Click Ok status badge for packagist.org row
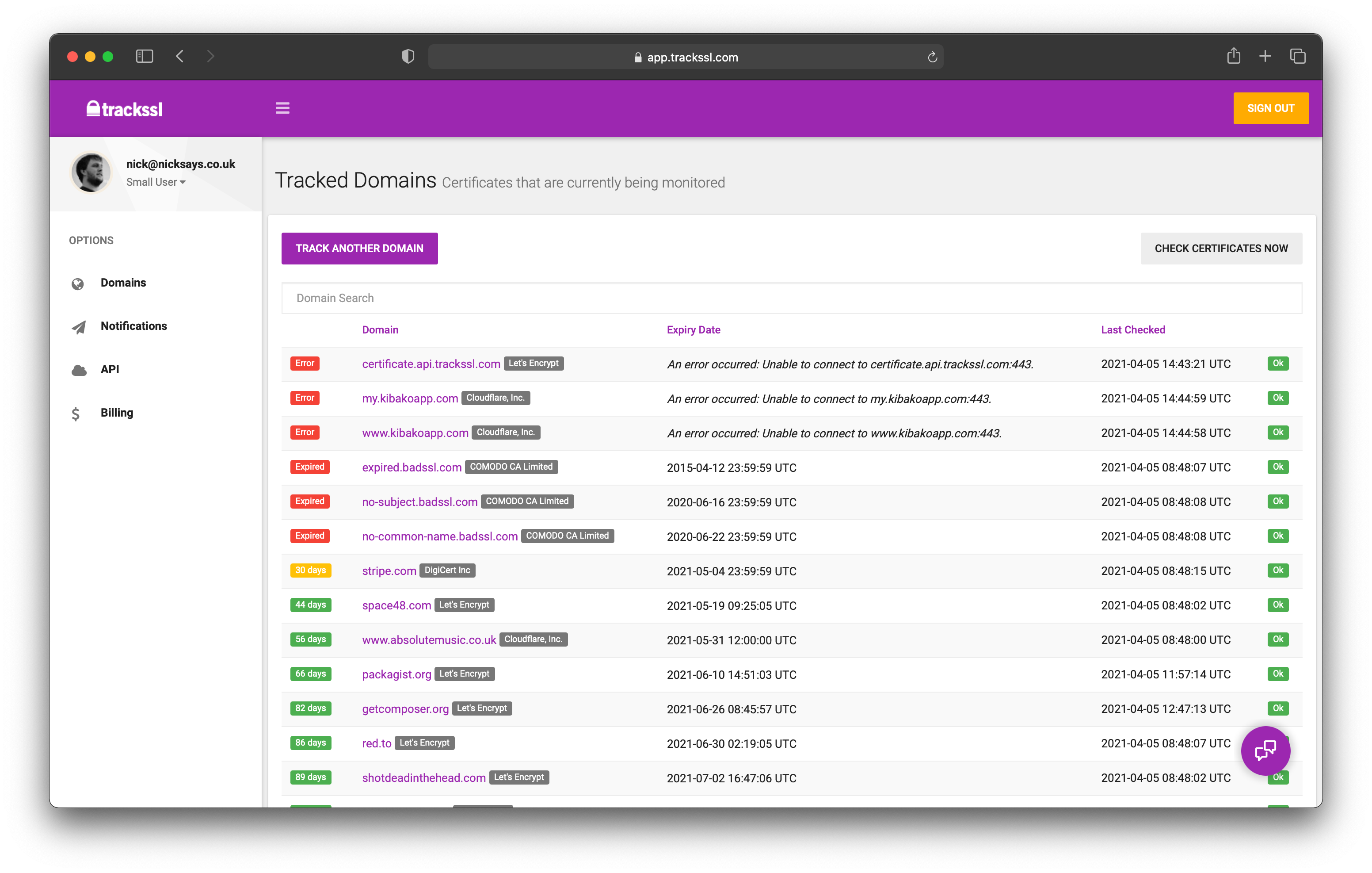The width and height of the screenshot is (1372, 873). coord(1278,674)
